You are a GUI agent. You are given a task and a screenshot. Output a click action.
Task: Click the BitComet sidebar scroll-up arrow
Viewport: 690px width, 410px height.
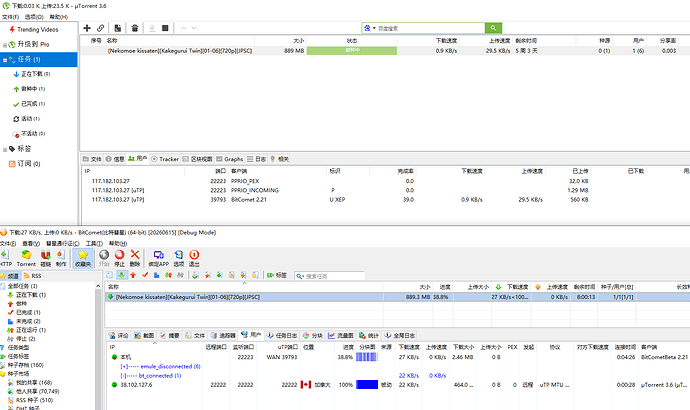coord(98,286)
